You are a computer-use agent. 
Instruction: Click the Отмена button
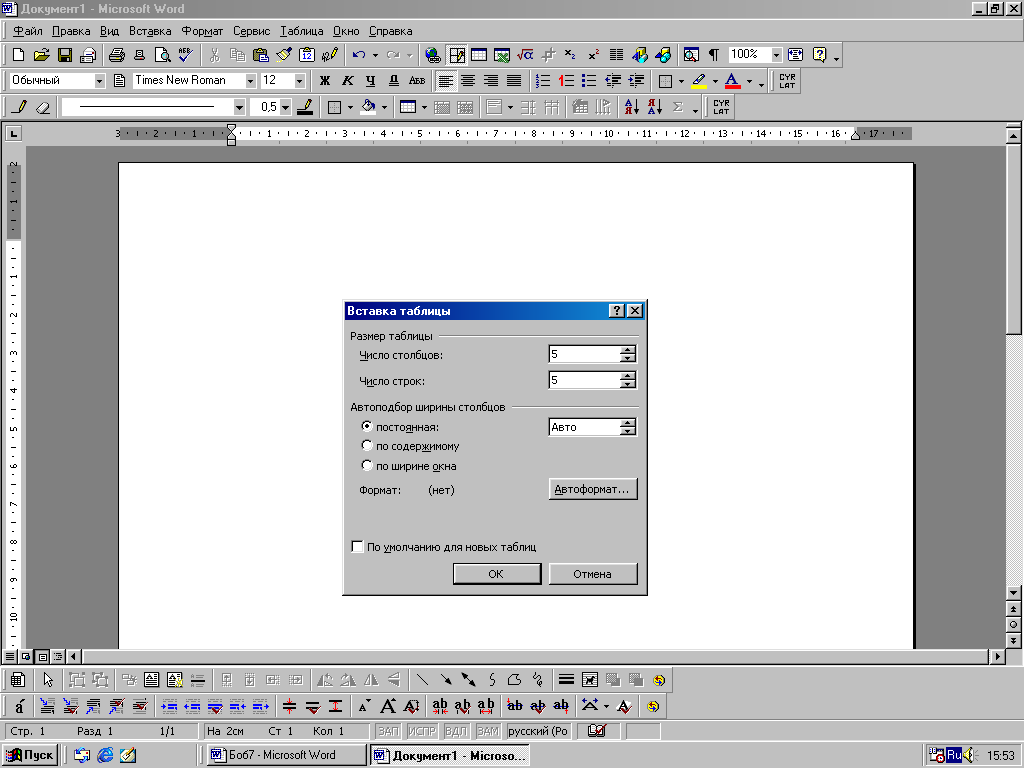(593, 573)
